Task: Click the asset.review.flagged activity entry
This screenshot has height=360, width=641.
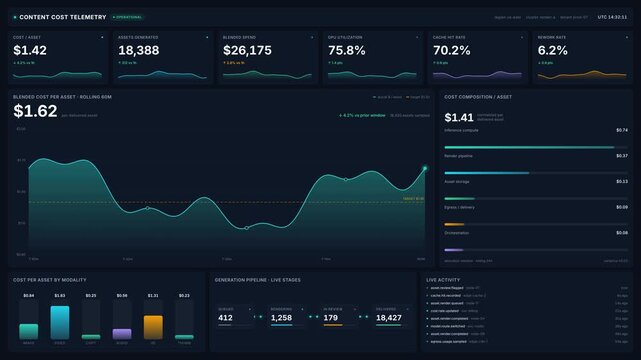Action: (x=527, y=288)
